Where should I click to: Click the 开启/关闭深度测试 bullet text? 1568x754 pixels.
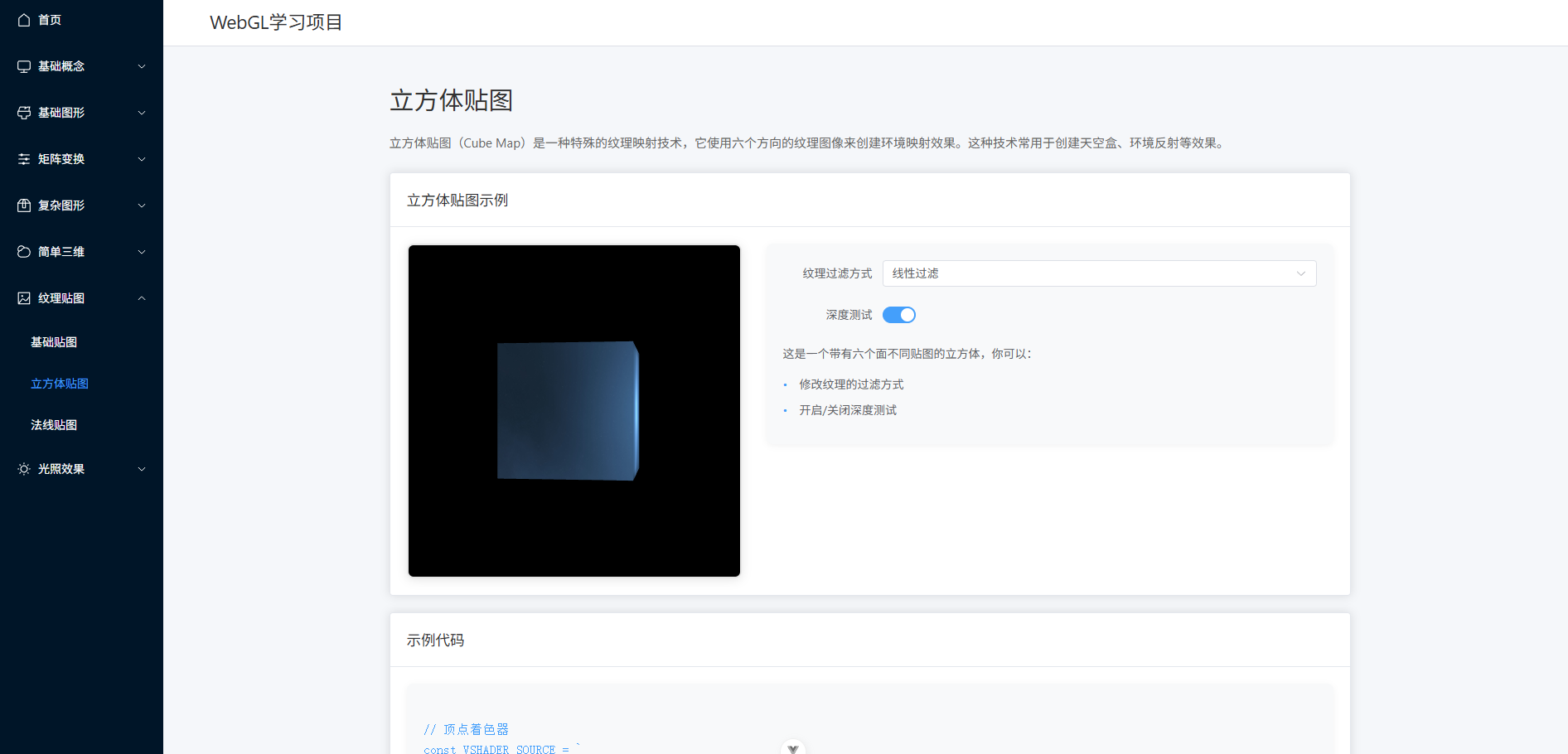tap(848, 410)
